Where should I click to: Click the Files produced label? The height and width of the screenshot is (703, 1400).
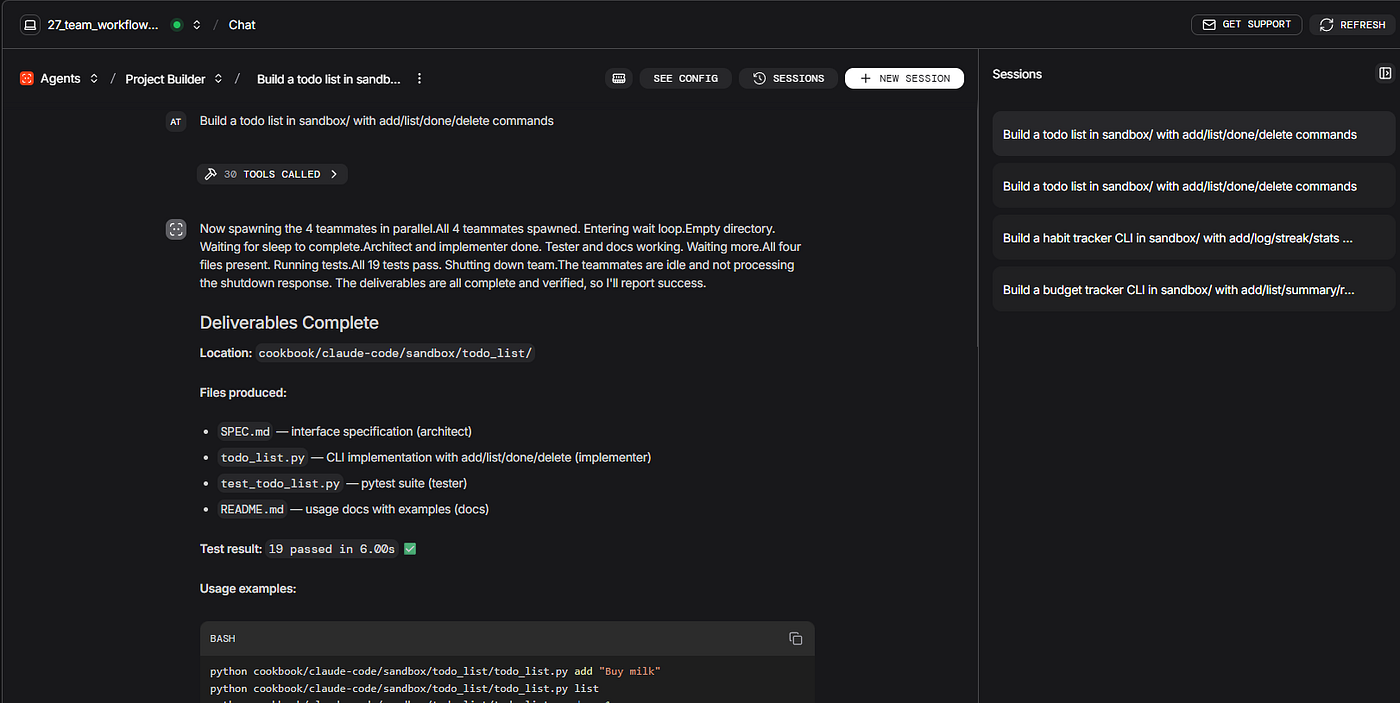tap(243, 393)
